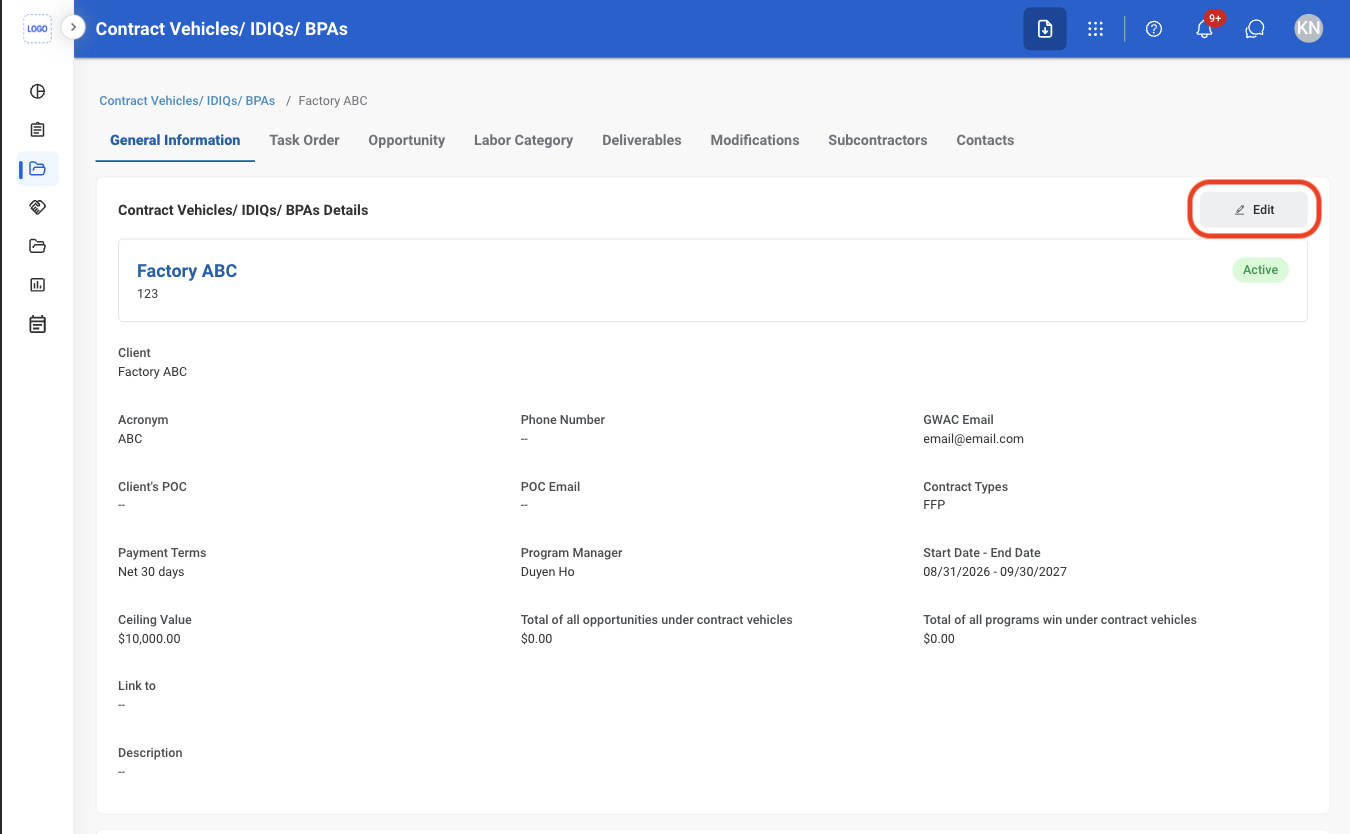
Task: Select the active open-folder sidebar icon
Action: 37,169
